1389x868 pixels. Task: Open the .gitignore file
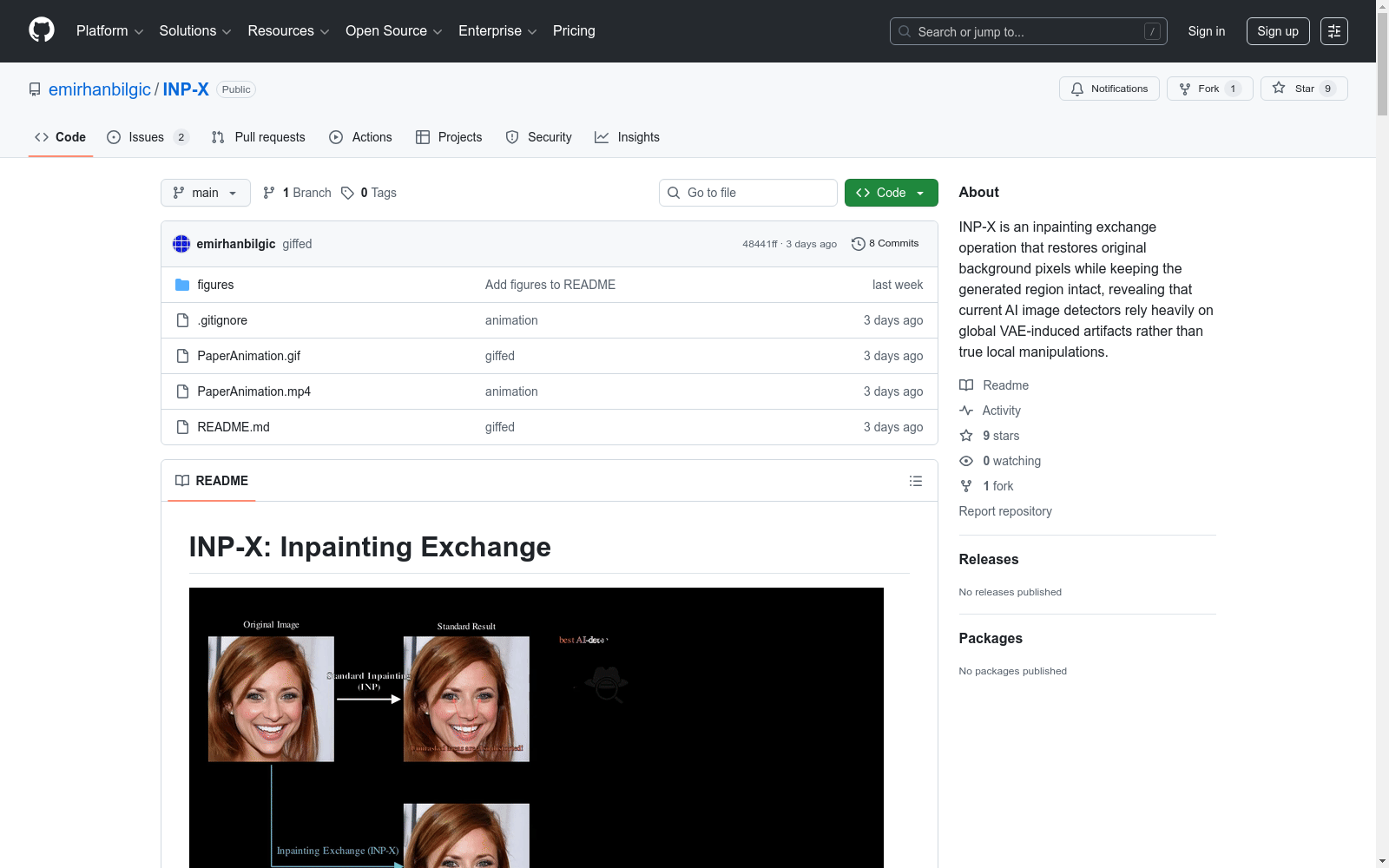click(x=222, y=320)
